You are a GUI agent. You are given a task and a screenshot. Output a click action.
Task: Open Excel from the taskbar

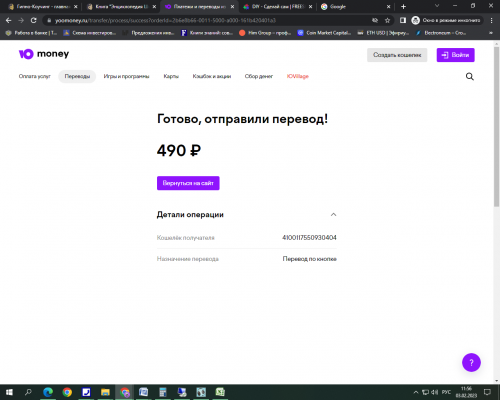(x=220, y=392)
